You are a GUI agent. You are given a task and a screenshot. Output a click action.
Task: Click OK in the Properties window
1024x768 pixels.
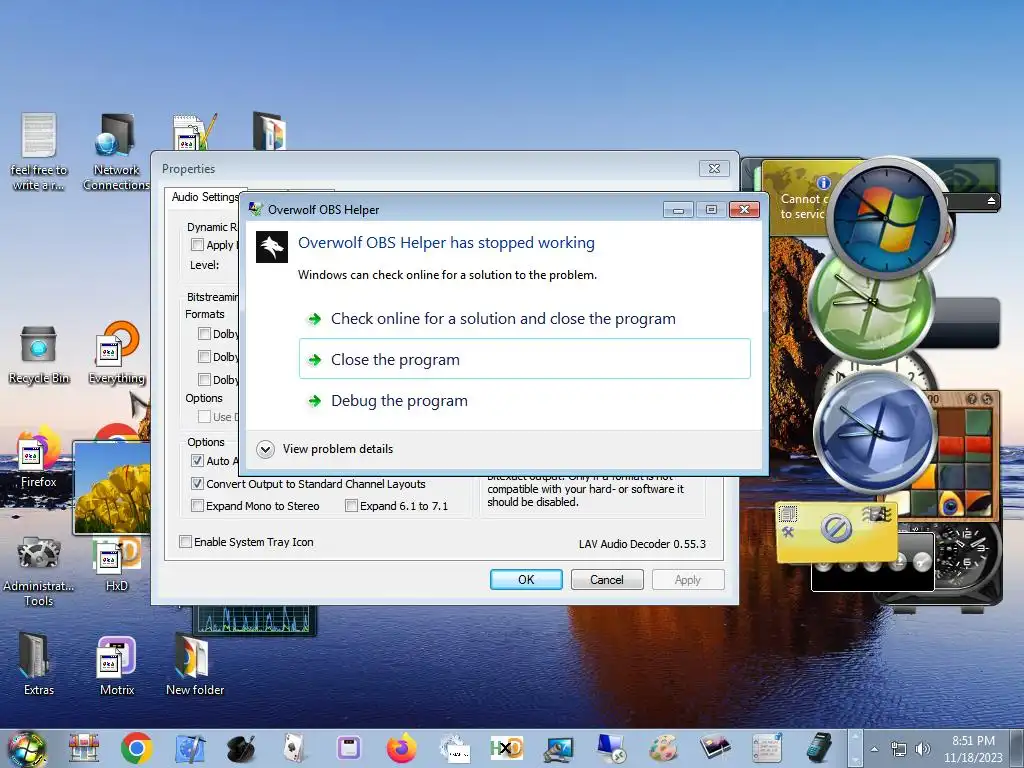pyautogui.click(x=526, y=579)
